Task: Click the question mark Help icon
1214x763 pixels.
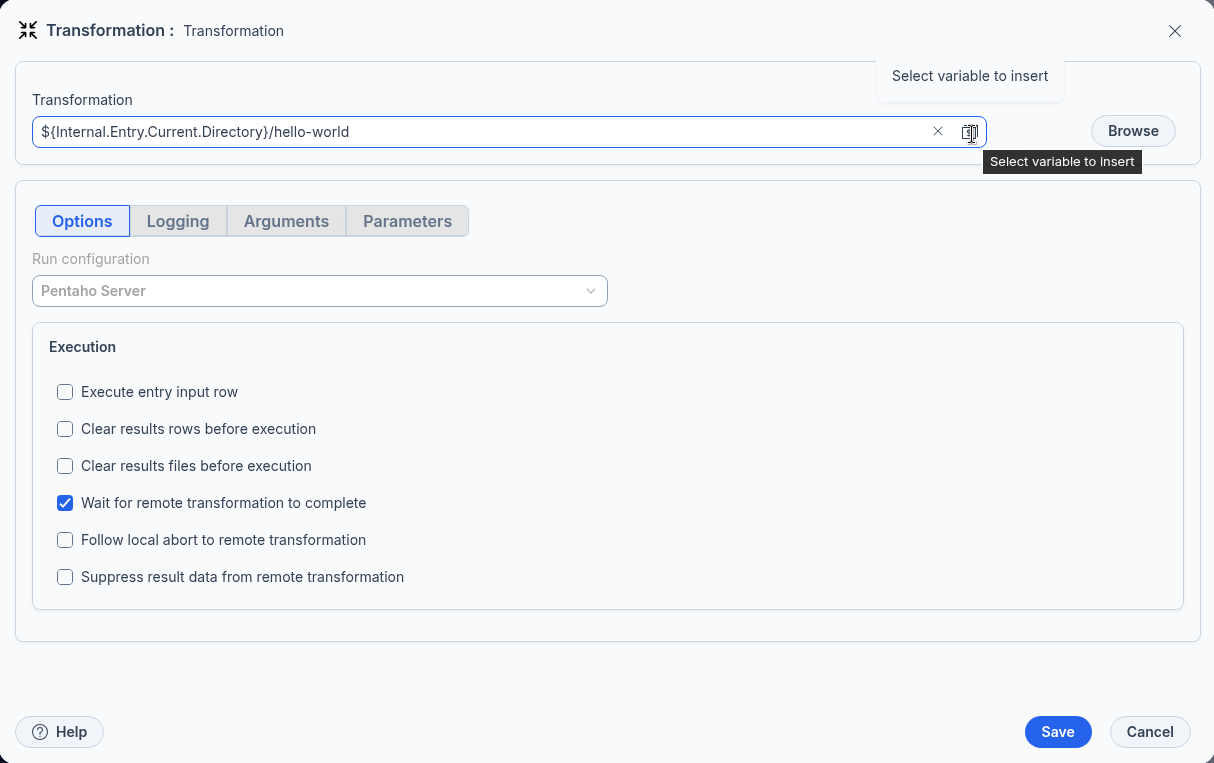Action: coord(40,732)
